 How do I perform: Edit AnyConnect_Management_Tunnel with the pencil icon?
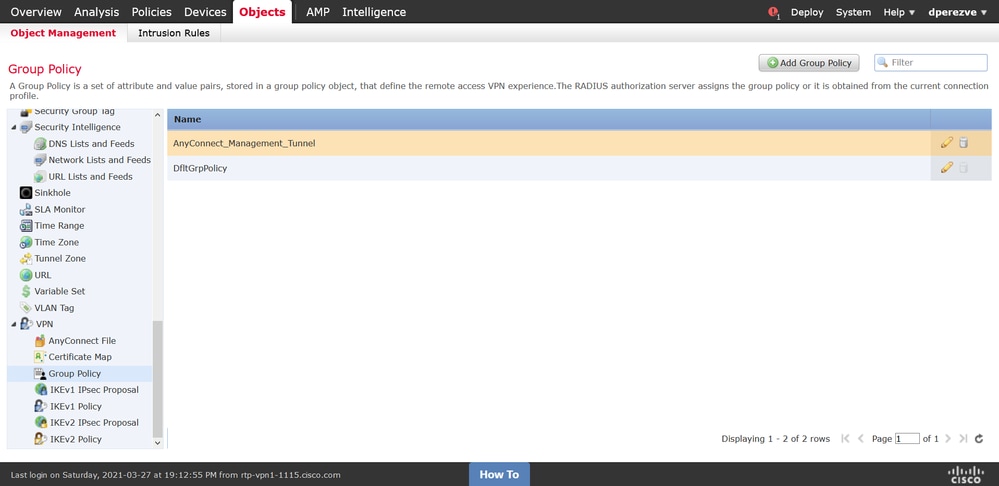pos(947,143)
